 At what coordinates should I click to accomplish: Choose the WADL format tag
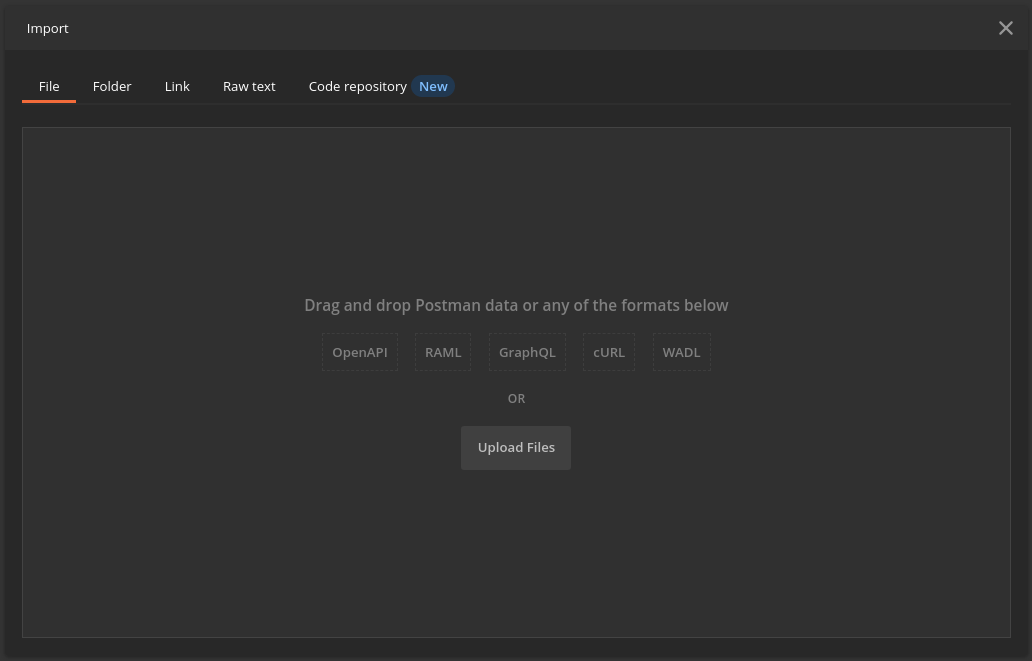681,352
